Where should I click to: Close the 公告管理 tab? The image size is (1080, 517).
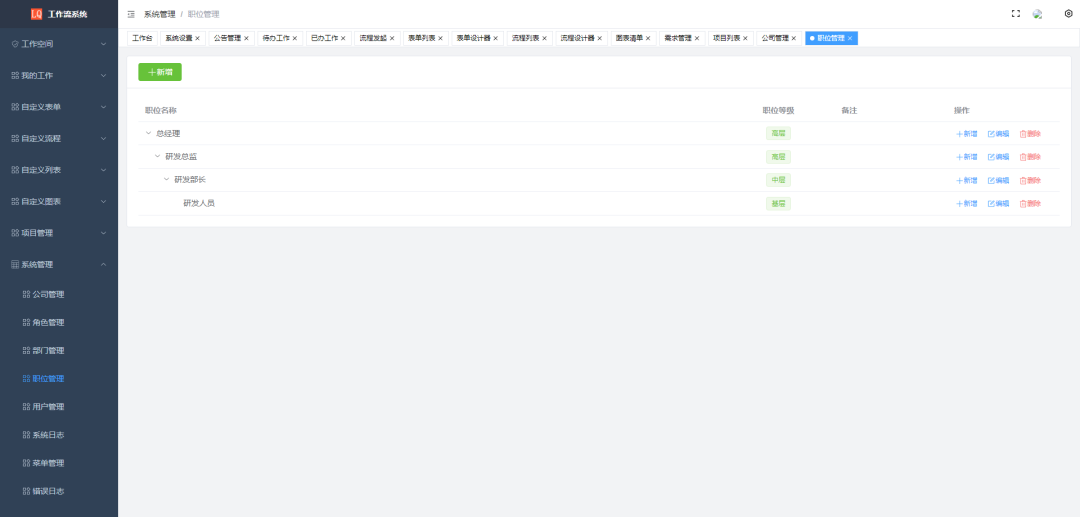(246, 38)
